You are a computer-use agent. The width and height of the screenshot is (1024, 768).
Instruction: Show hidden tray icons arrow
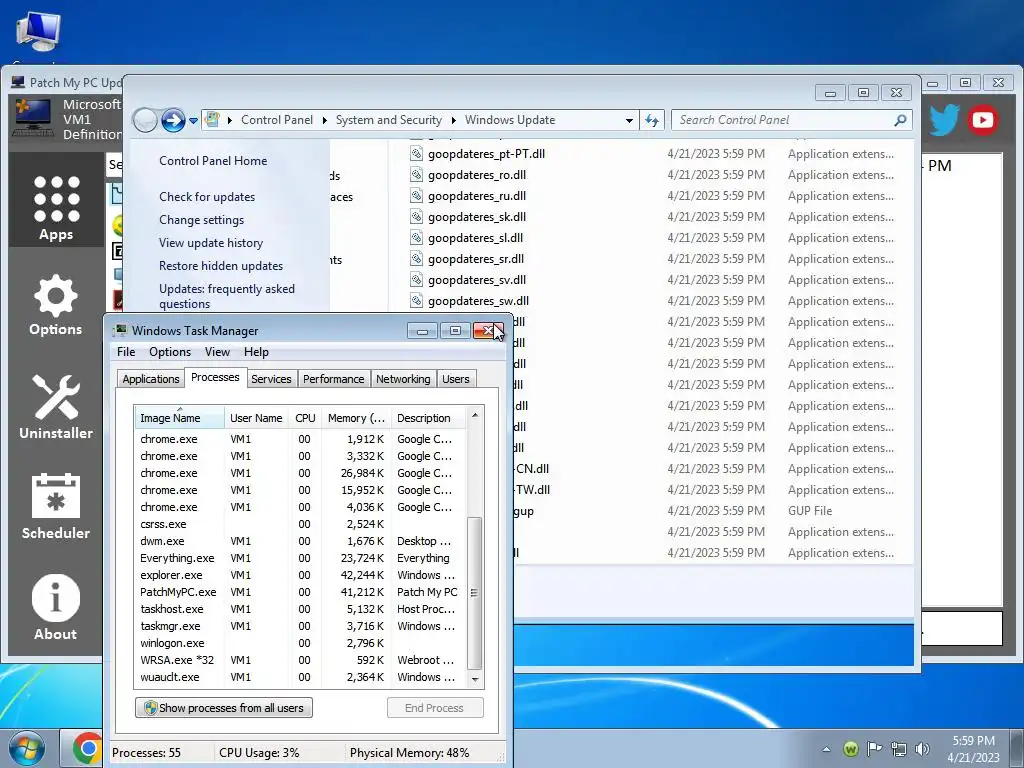tap(826, 749)
